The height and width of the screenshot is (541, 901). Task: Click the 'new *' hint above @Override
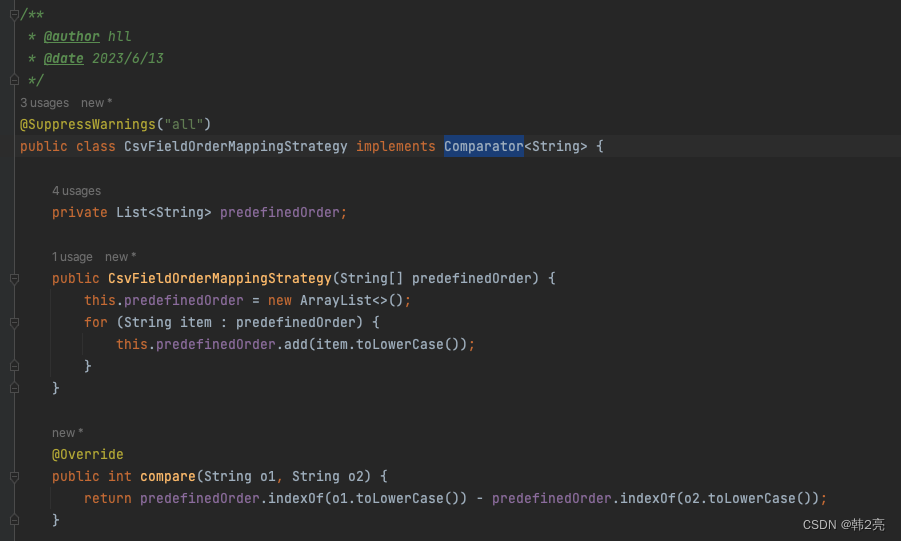pos(67,433)
